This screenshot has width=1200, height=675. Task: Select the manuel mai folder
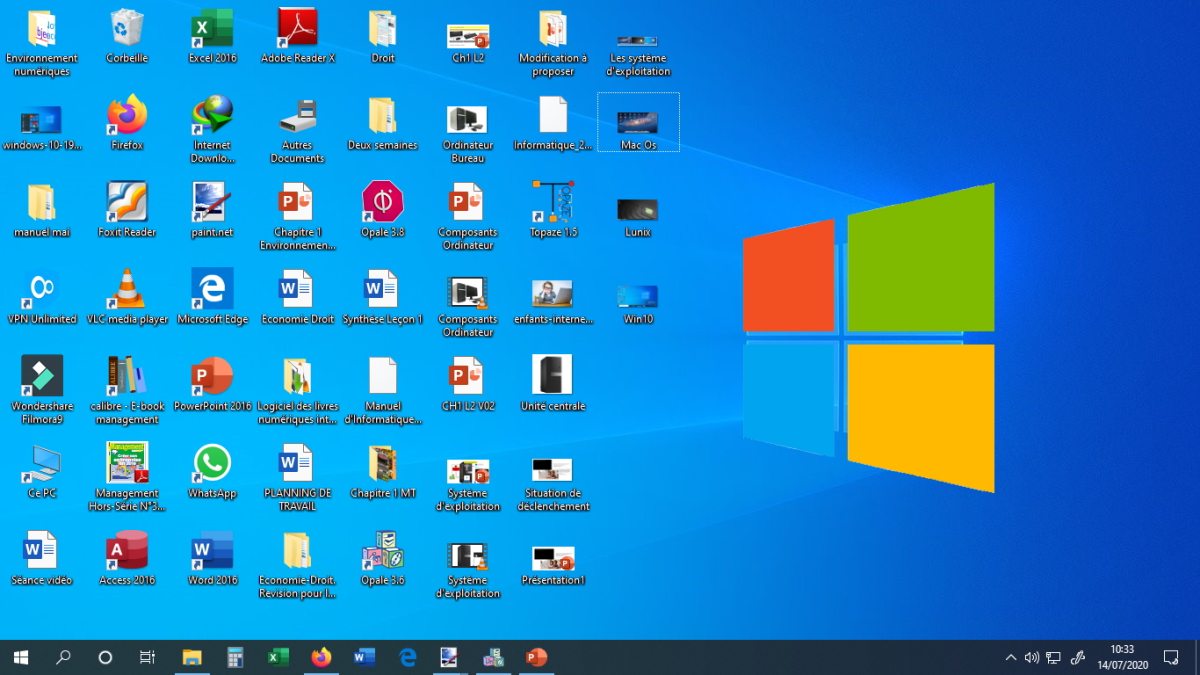(42, 211)
